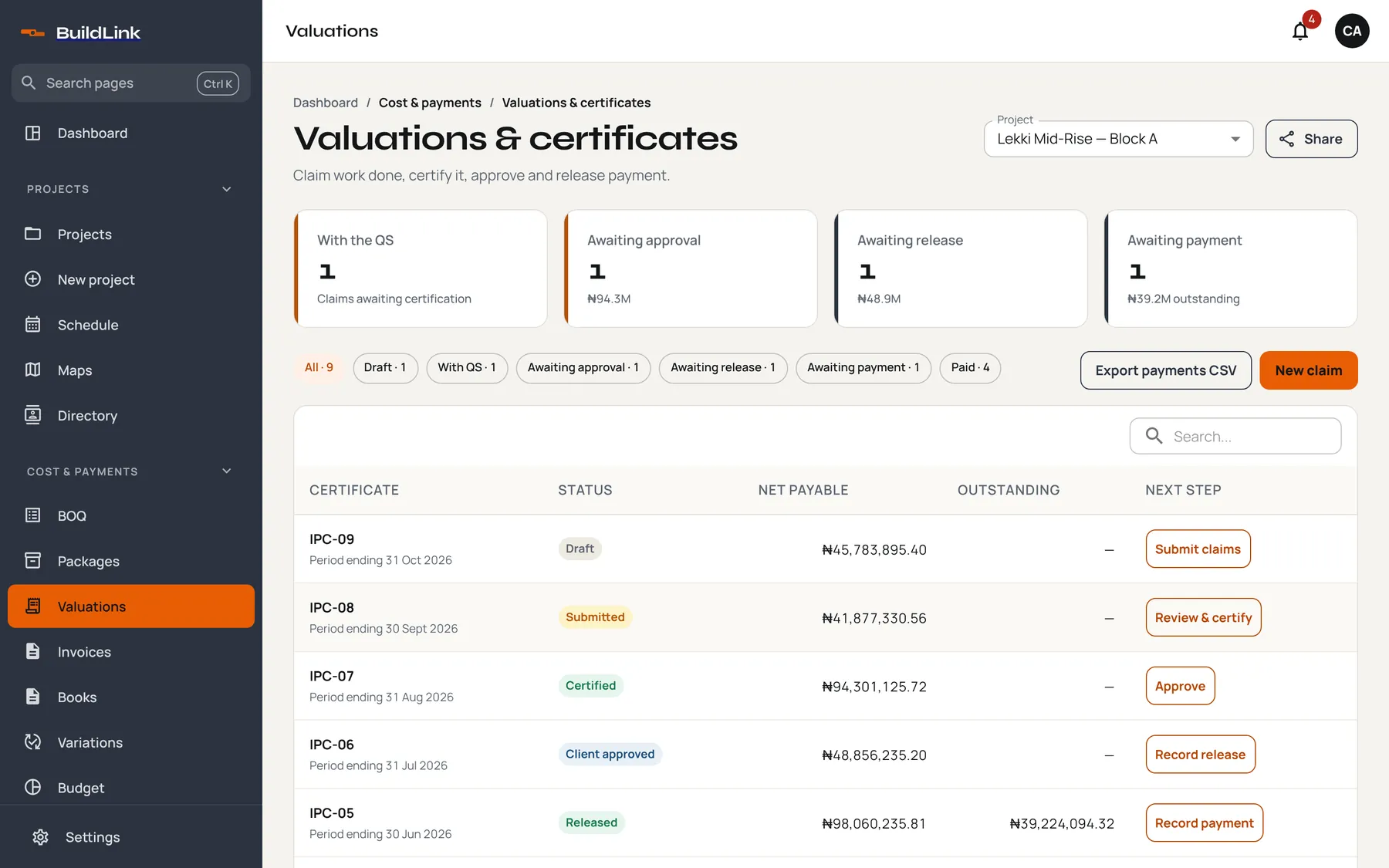Click the Client approved status badge
The image size is (1389, 868).
(610, 755)
